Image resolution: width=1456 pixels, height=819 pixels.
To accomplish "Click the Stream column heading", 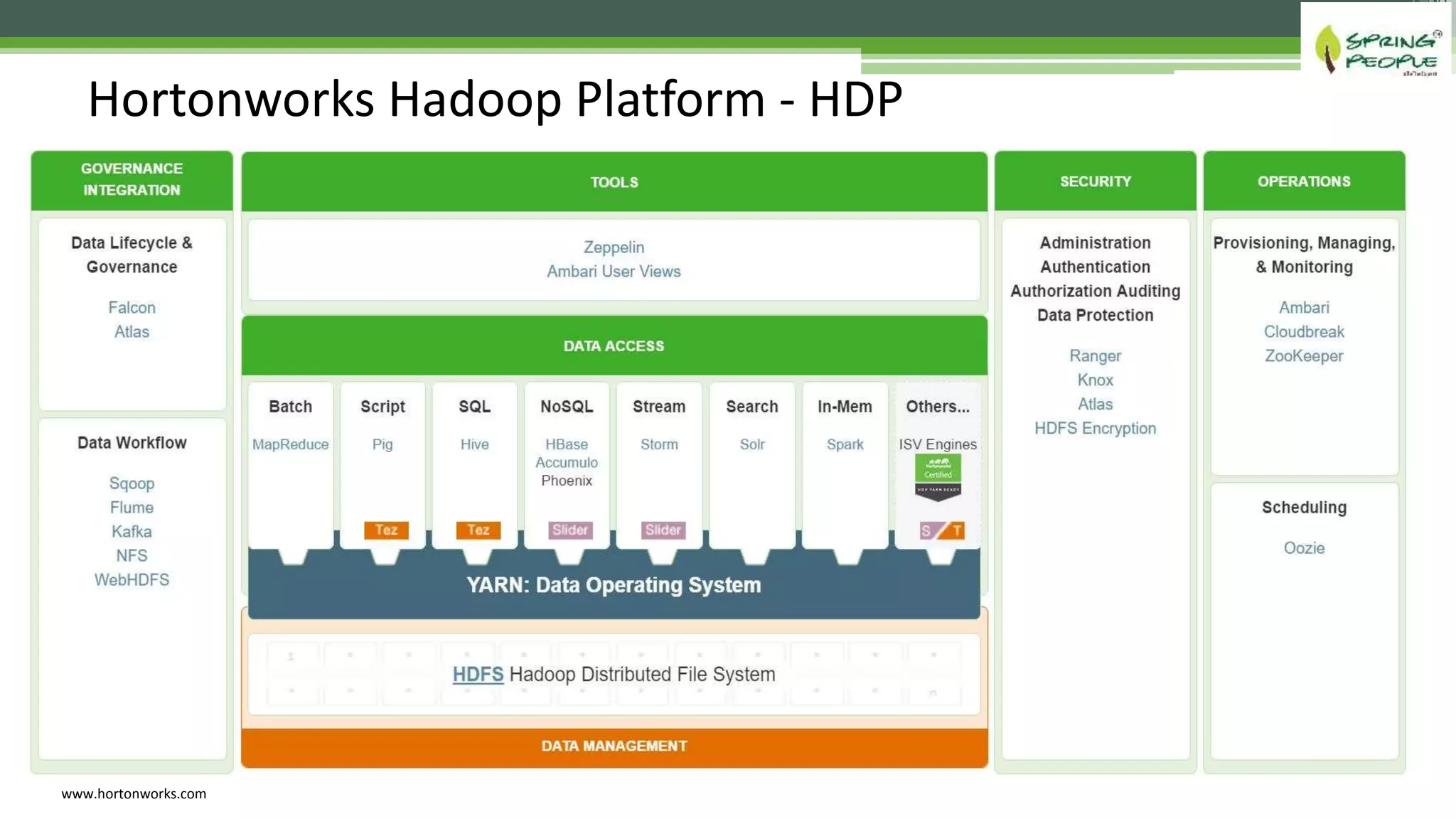I will pos(659,407).
